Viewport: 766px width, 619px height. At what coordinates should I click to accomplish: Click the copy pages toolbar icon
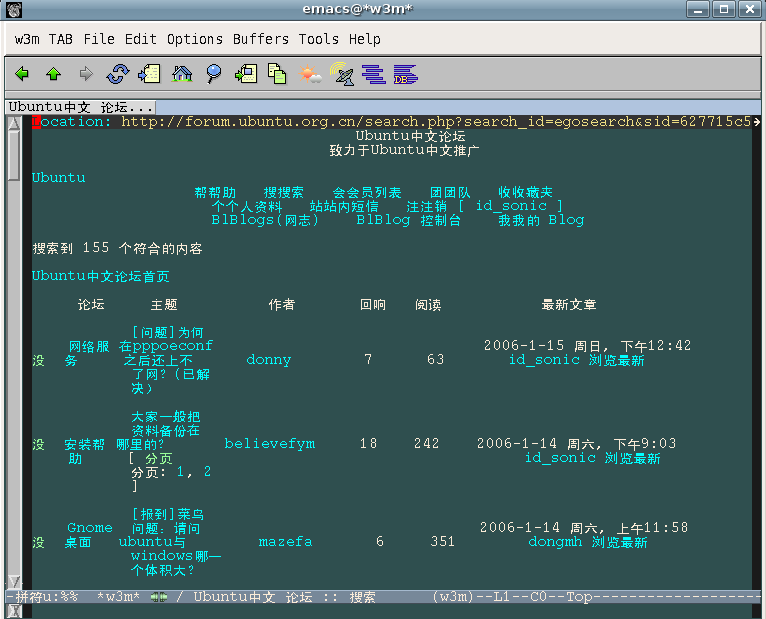point(277,74)
